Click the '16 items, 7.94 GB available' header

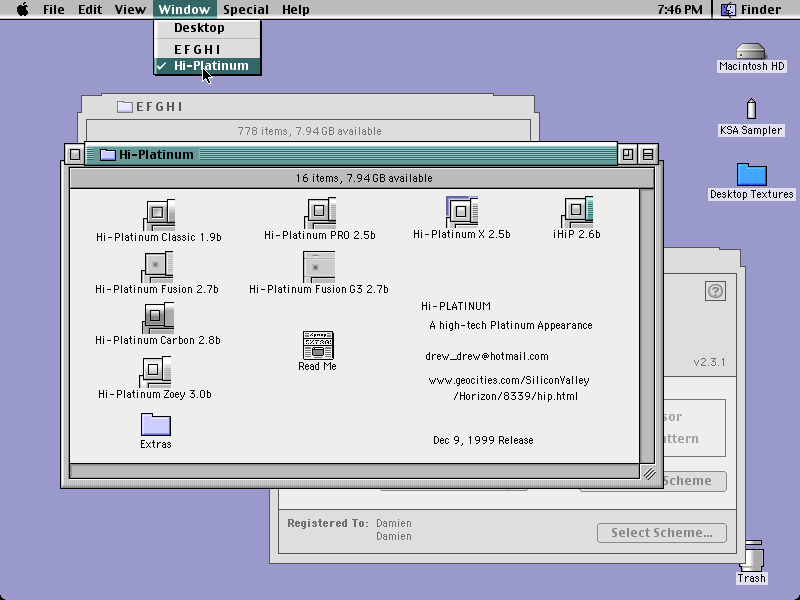click(x=362, y=178)
